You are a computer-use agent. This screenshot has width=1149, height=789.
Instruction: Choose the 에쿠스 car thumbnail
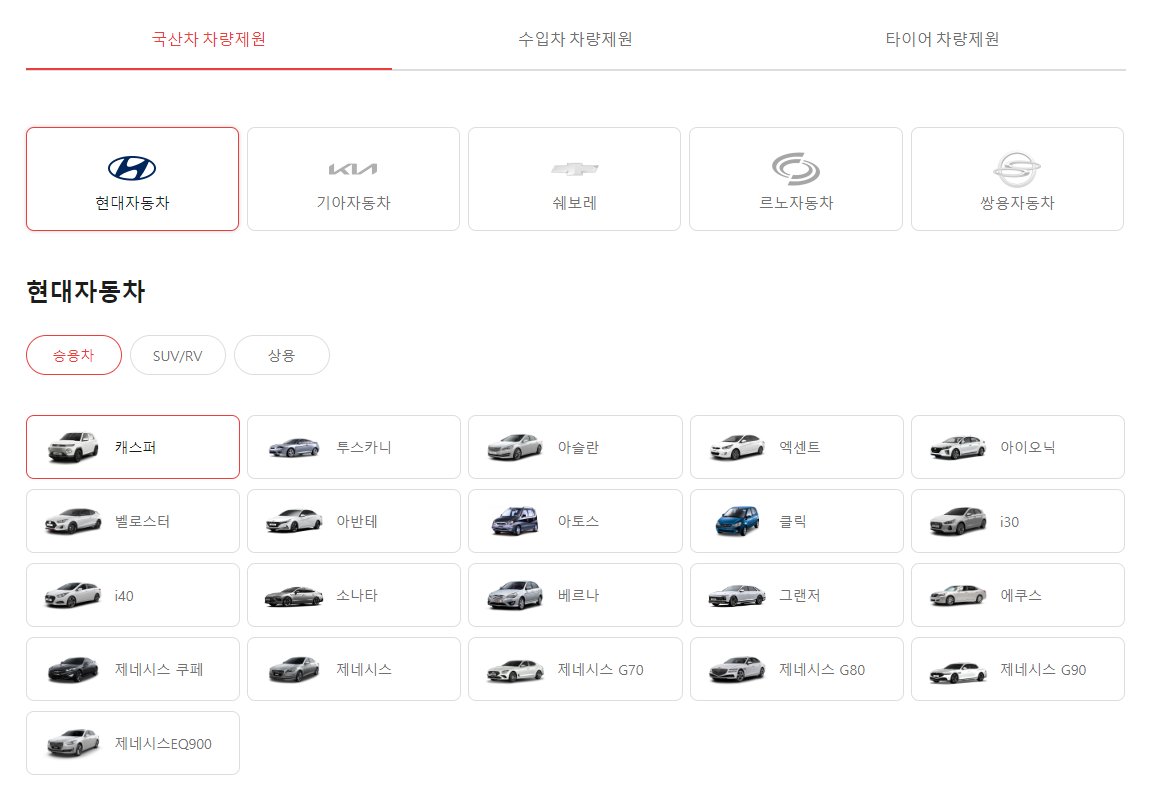(958, 595)
